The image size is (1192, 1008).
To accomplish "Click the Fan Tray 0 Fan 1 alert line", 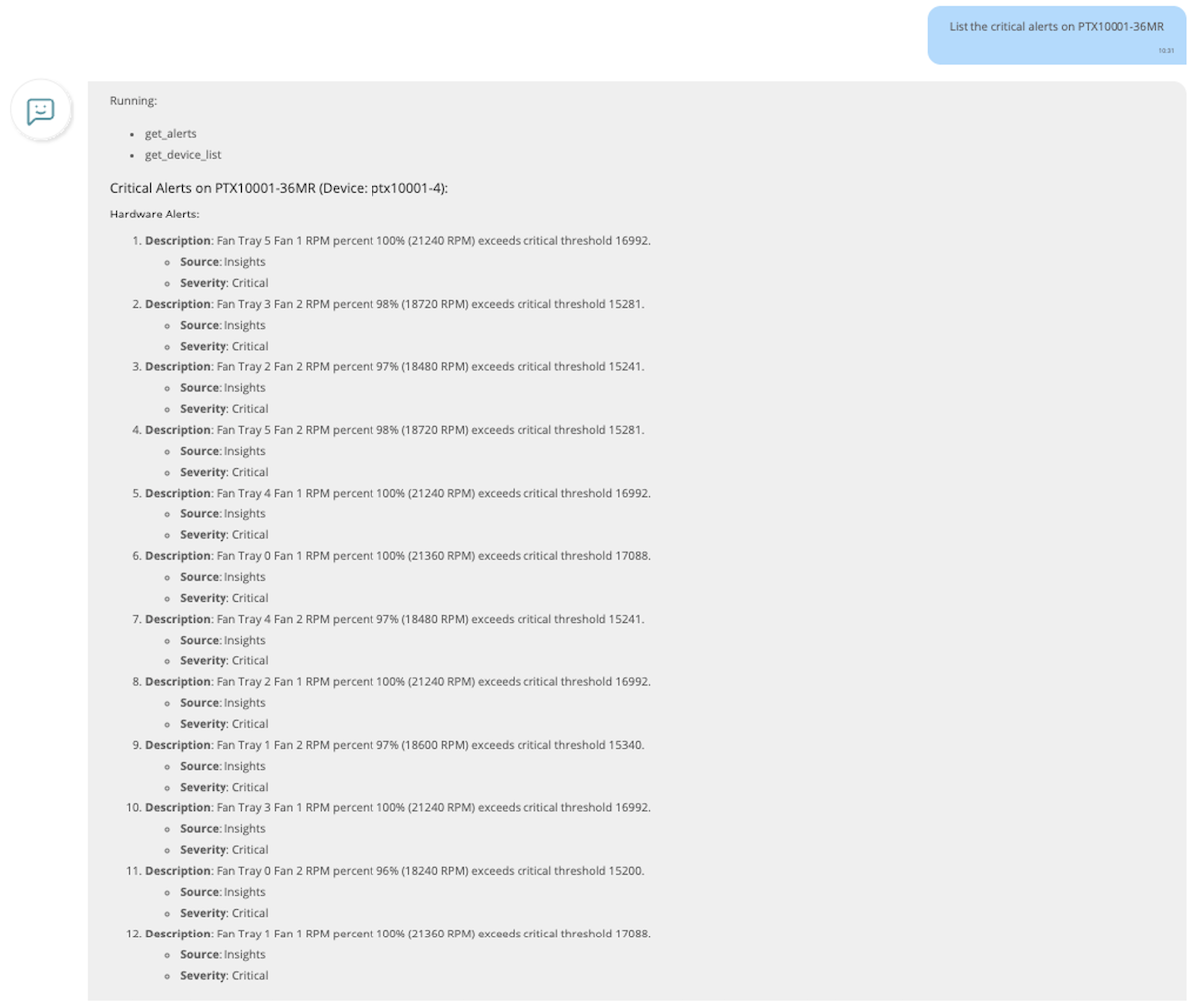I will click(x=397, y=556).
